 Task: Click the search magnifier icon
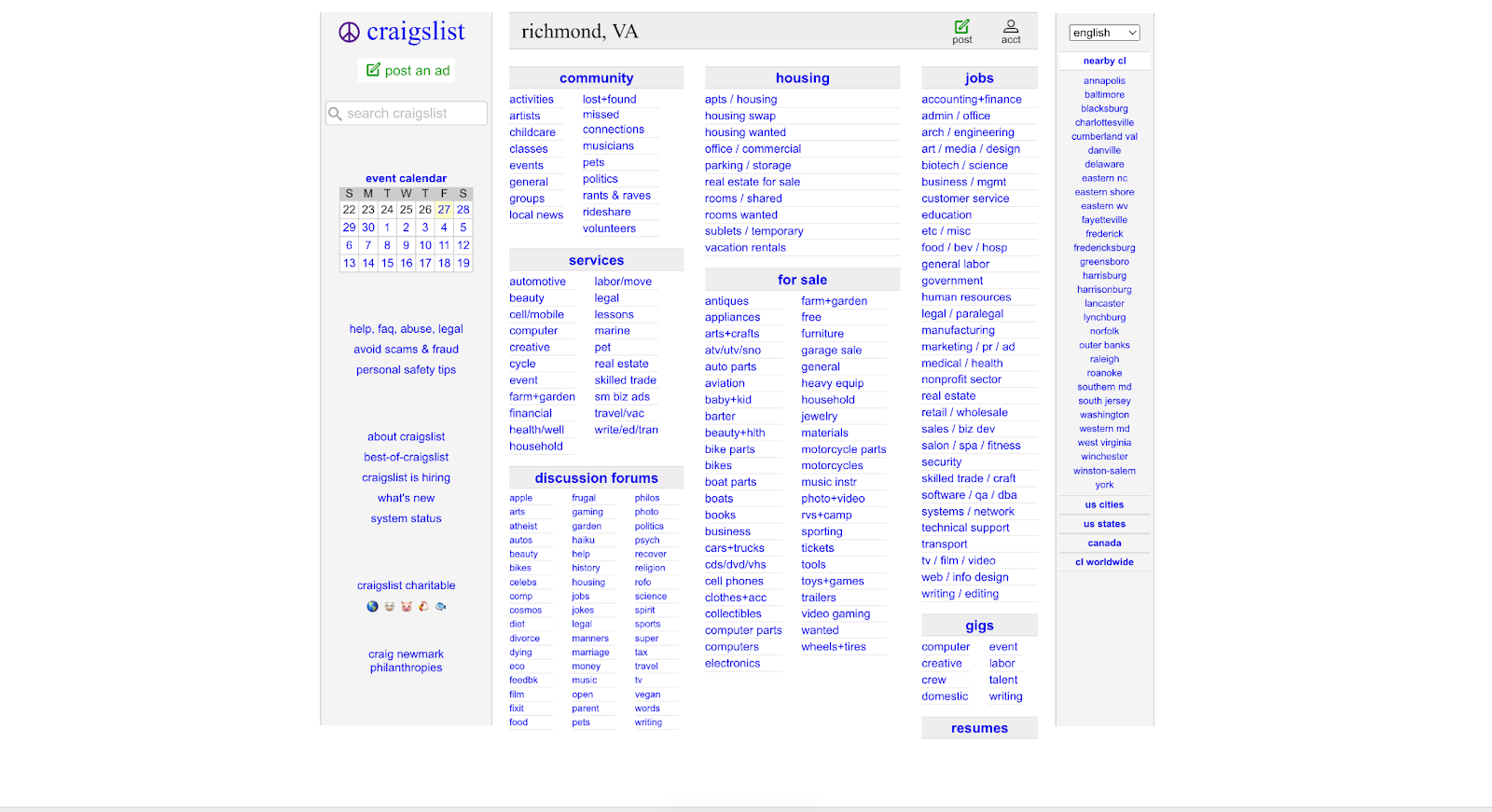(336, 114)
